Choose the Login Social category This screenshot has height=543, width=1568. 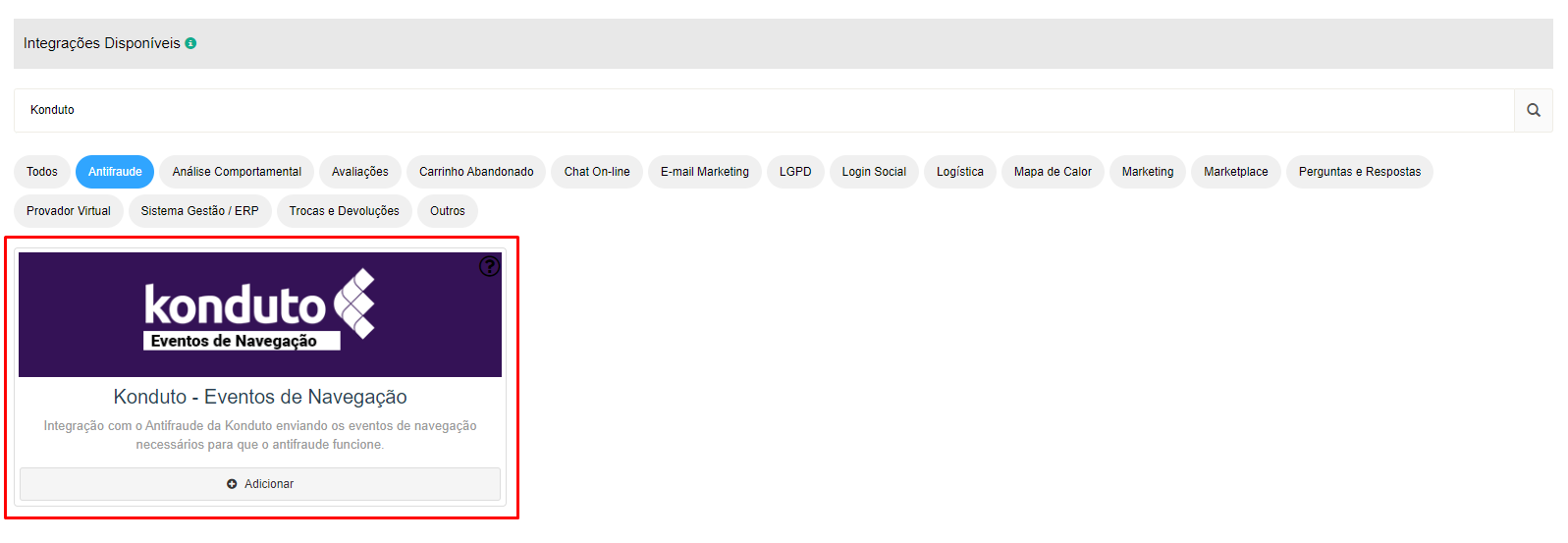tap(874, 172)
